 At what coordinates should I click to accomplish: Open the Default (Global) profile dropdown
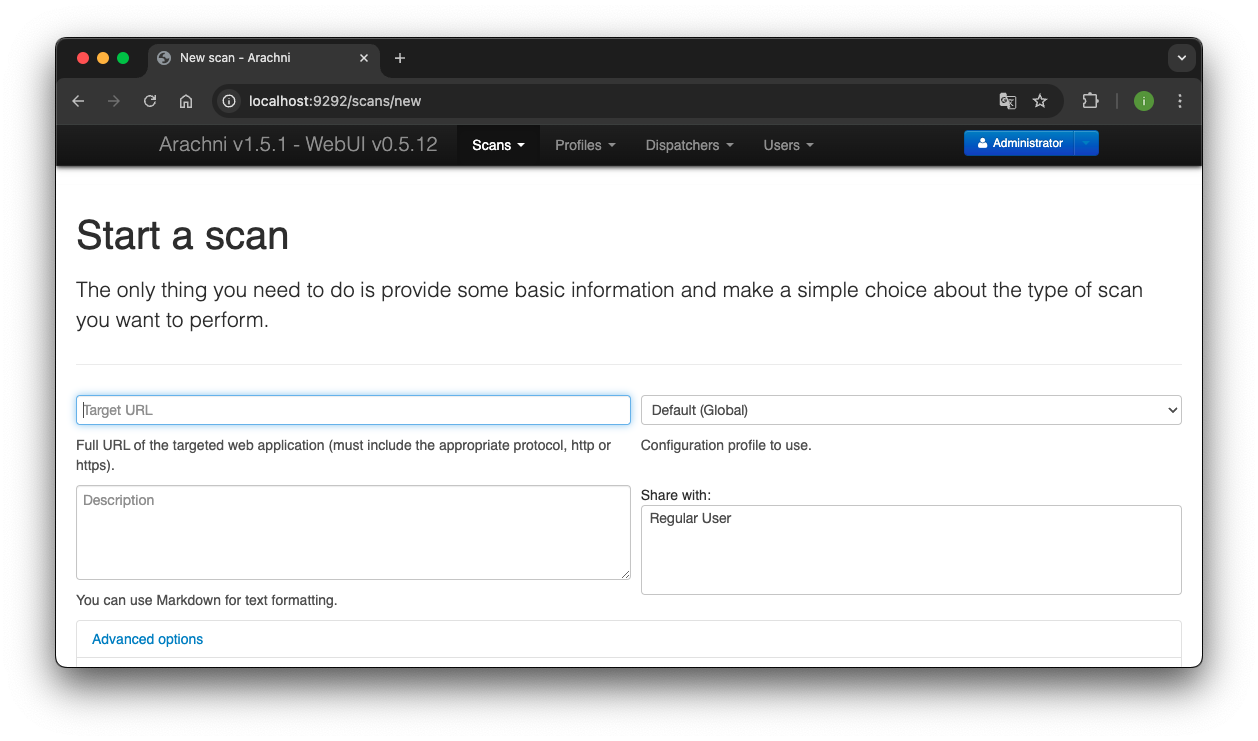[x=911, y=410]
